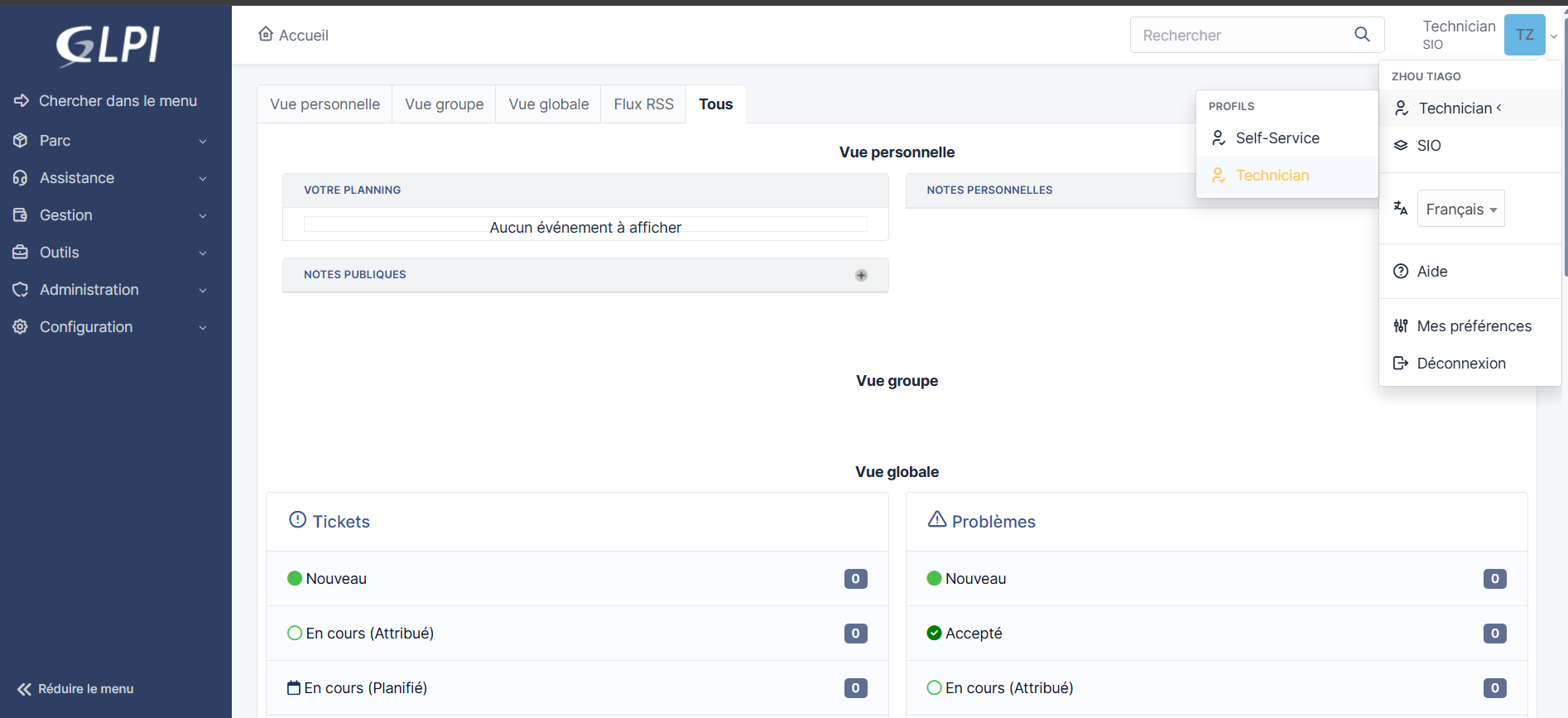Click the Notes personnelles header

(x=989, y=190)
